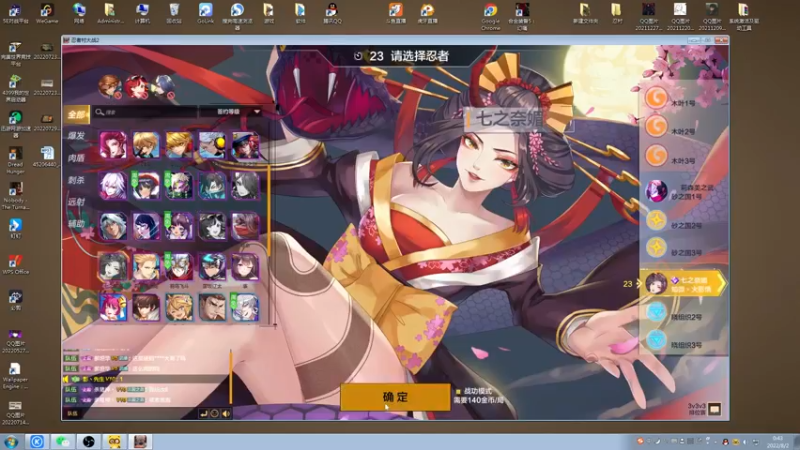This screenshot has height=450, width=800.
Task: Pick the dark blue-haired ninja third row
Action: click(x=146, y=226)
